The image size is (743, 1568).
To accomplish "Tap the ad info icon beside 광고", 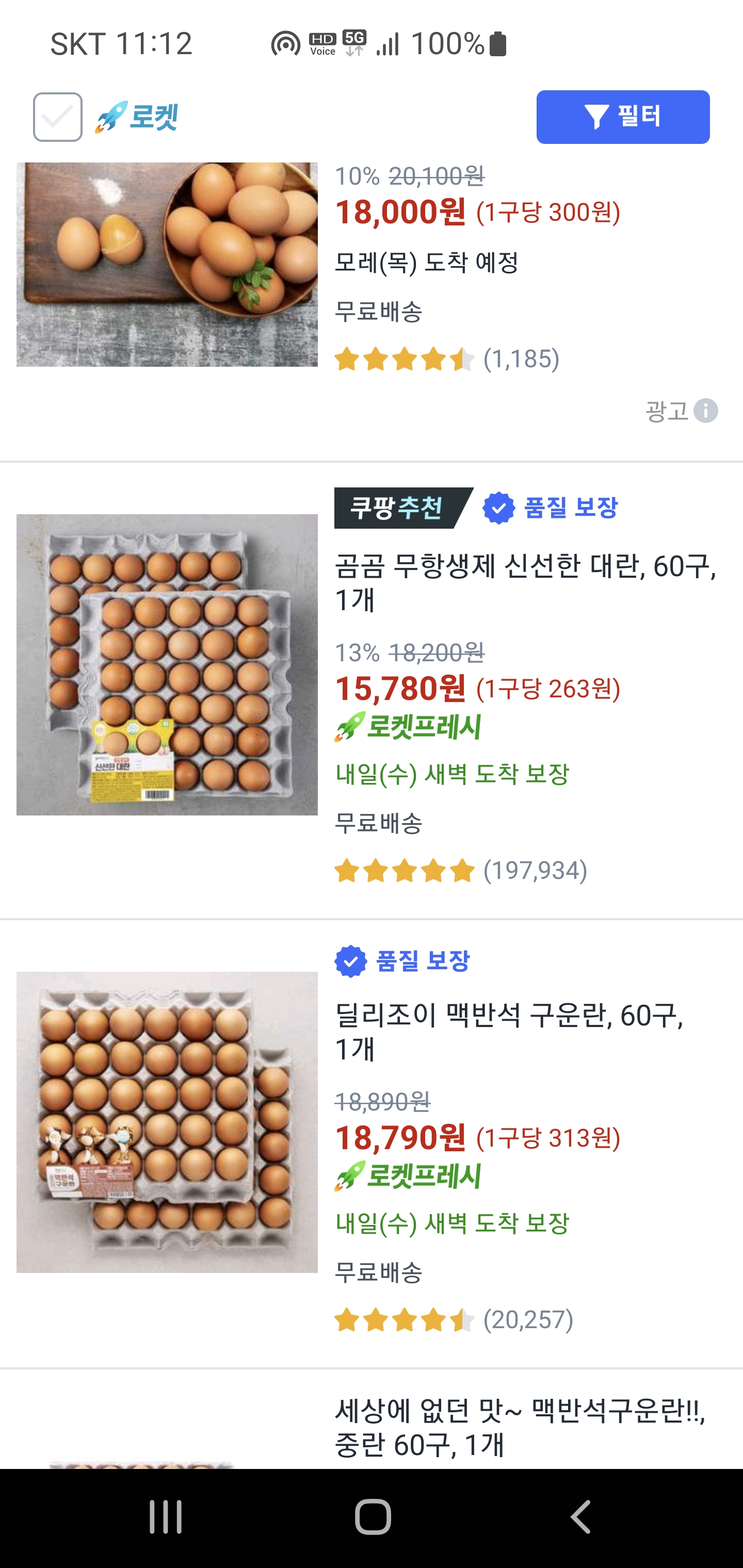I will click(x=706, y=411).
